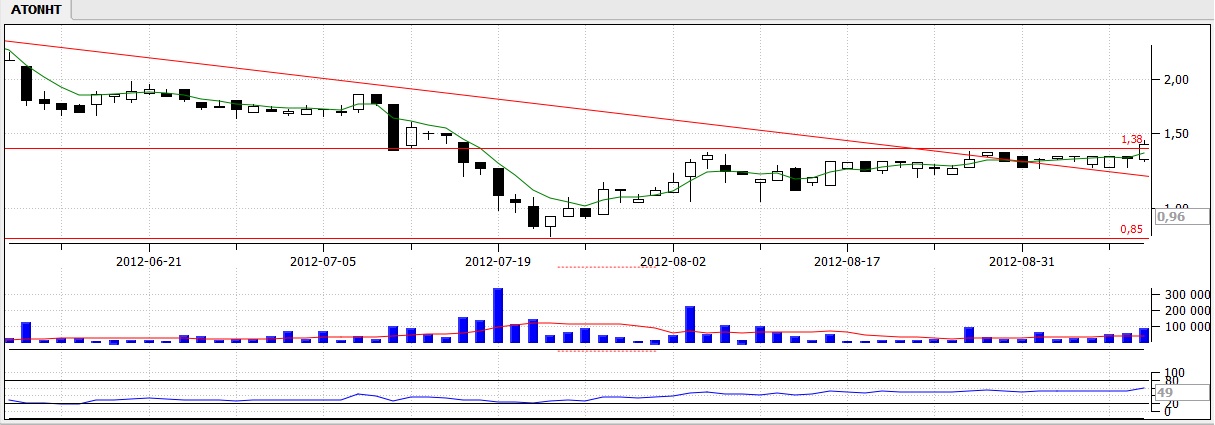1215x425 pixels.
Task: Click the 2012-07-05 date label
Action: 323,261
